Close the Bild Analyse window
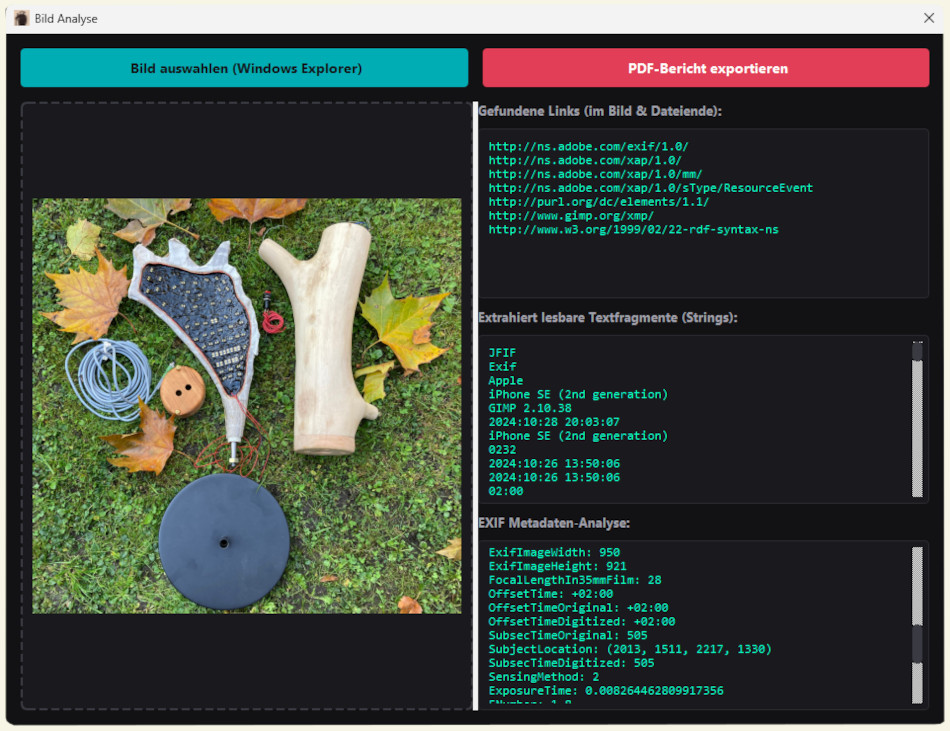Screen dimensions: 950x731 point(929,18)
